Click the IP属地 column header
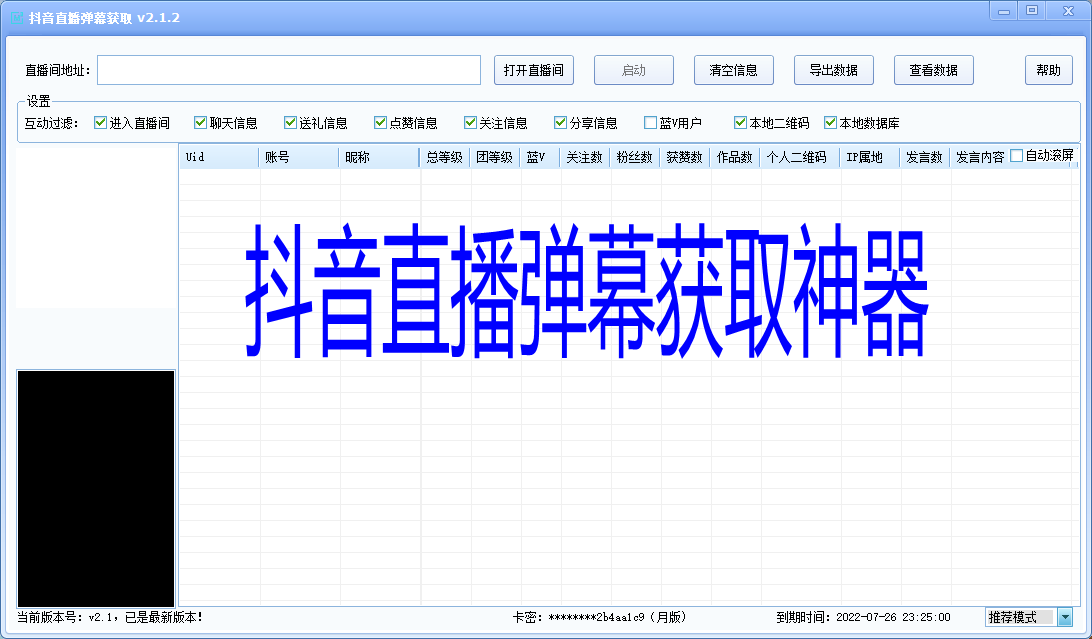 (870, 157)
